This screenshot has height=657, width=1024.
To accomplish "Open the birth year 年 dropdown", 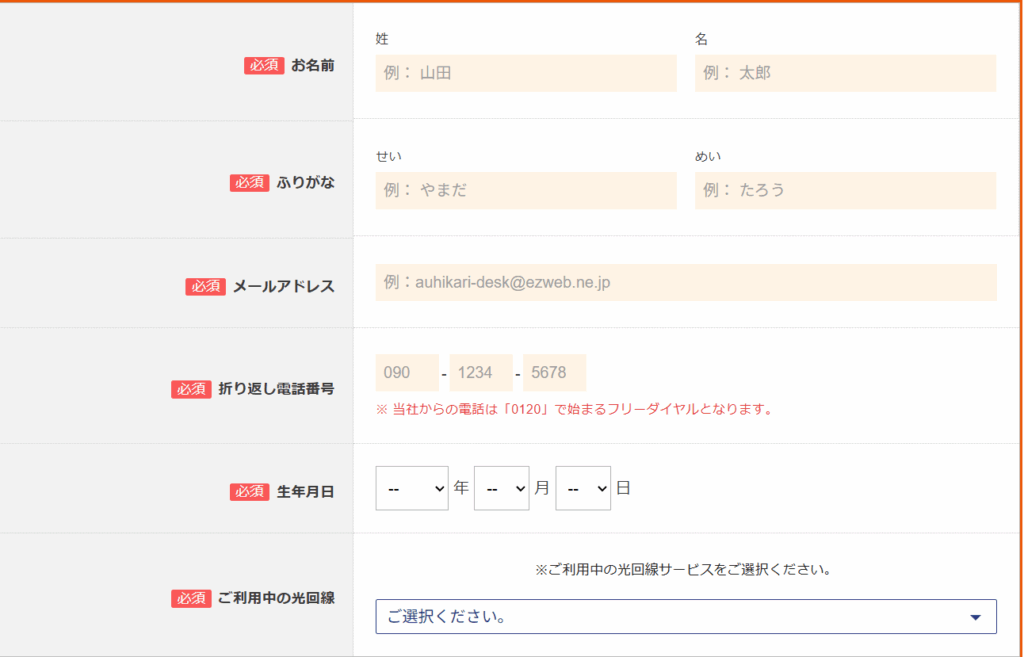I will coord(412,488).
